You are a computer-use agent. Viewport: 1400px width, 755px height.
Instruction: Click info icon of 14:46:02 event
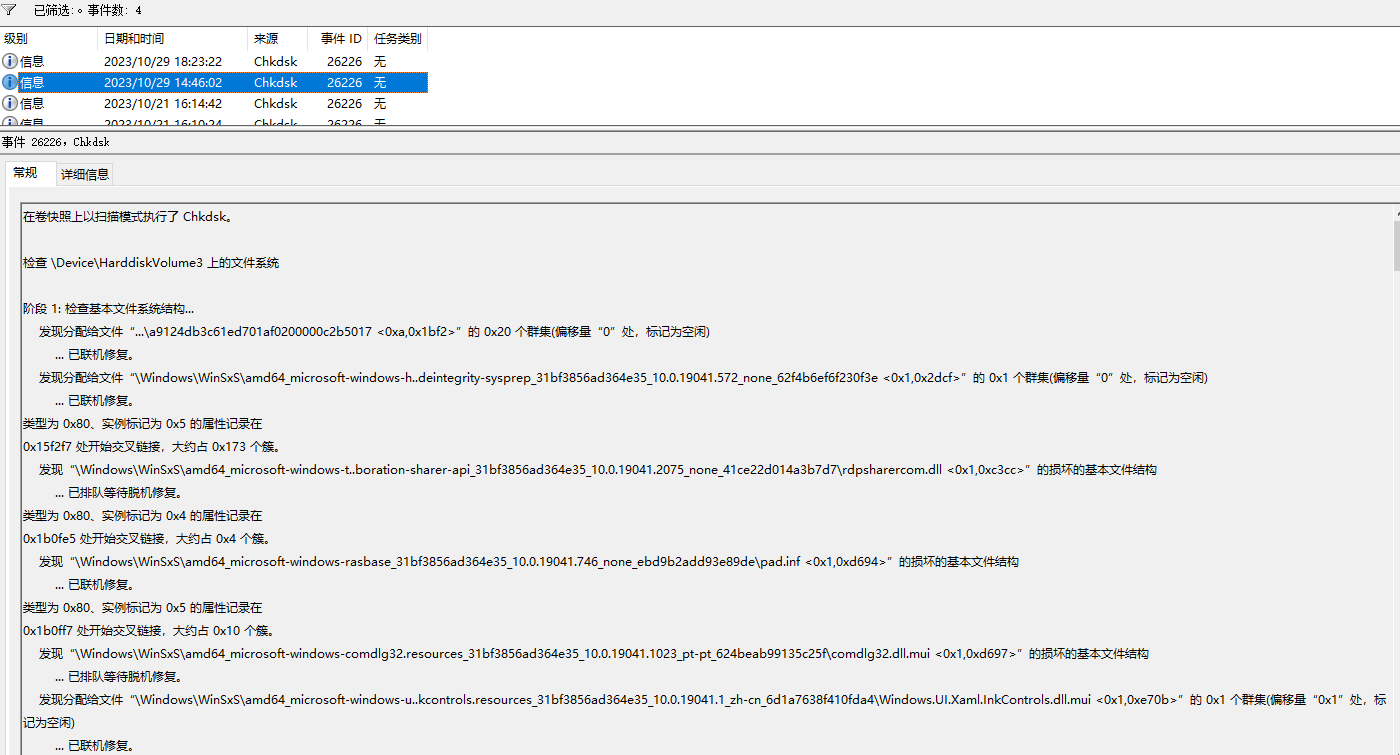click(10, 82)
